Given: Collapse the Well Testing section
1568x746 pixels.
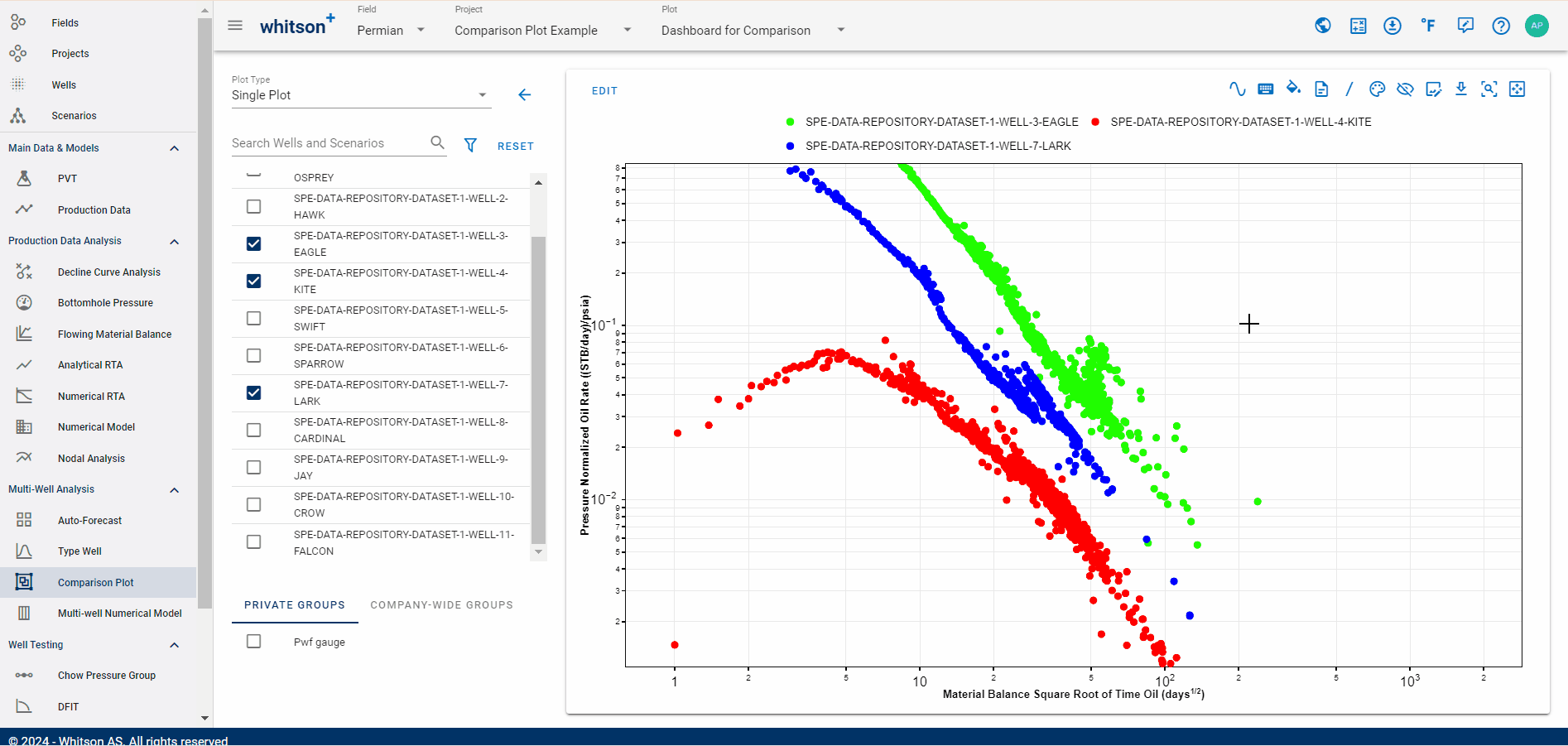Looking at the screenshot, I should pyautogui.click(x=175, y=645).
